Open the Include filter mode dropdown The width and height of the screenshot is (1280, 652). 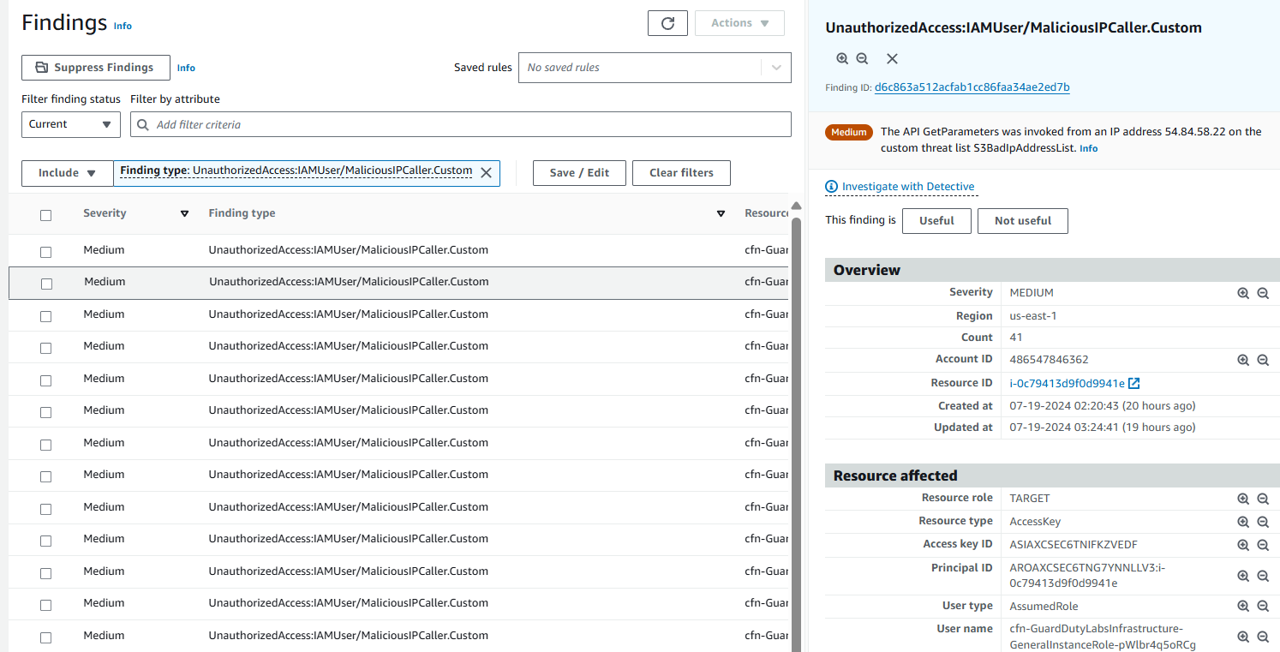(67, 173)
